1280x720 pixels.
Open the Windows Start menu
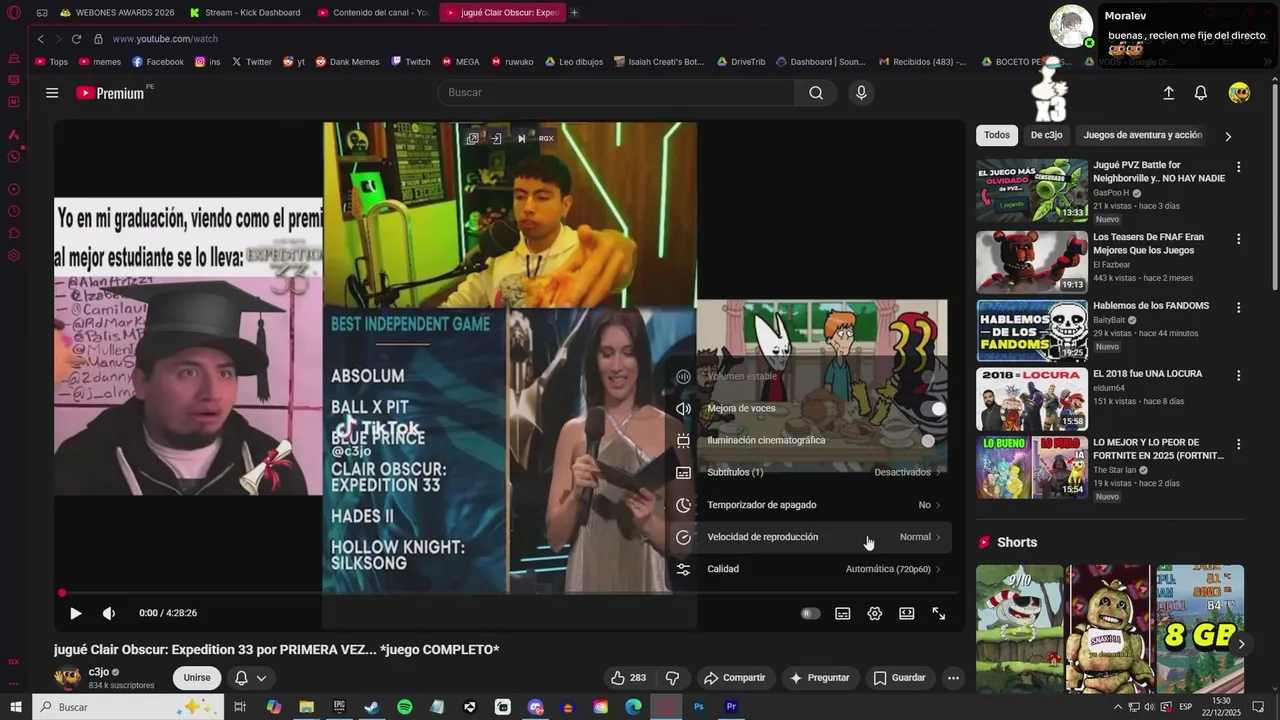click(x=15, y=707)
